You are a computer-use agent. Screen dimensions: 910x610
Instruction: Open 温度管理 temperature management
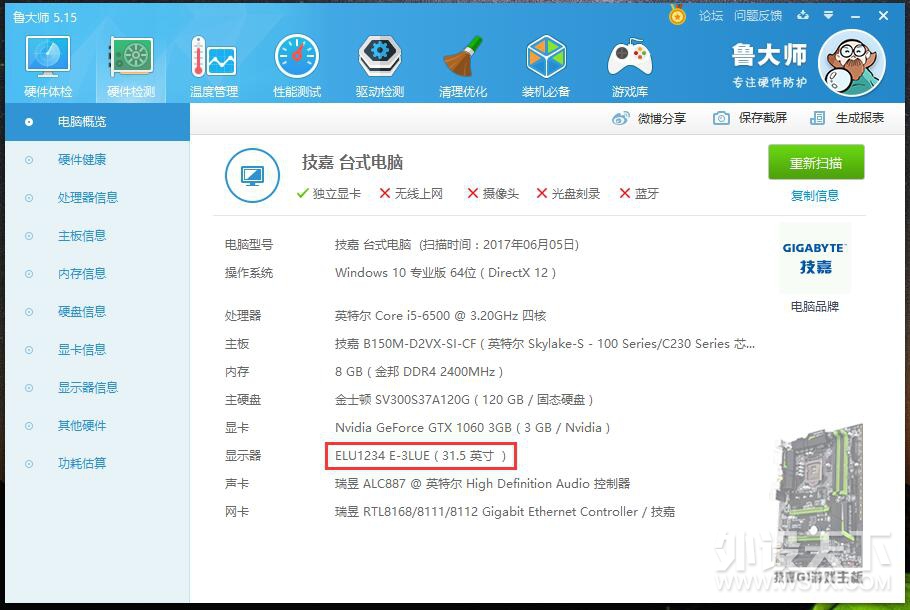click(x=214, y=66)
